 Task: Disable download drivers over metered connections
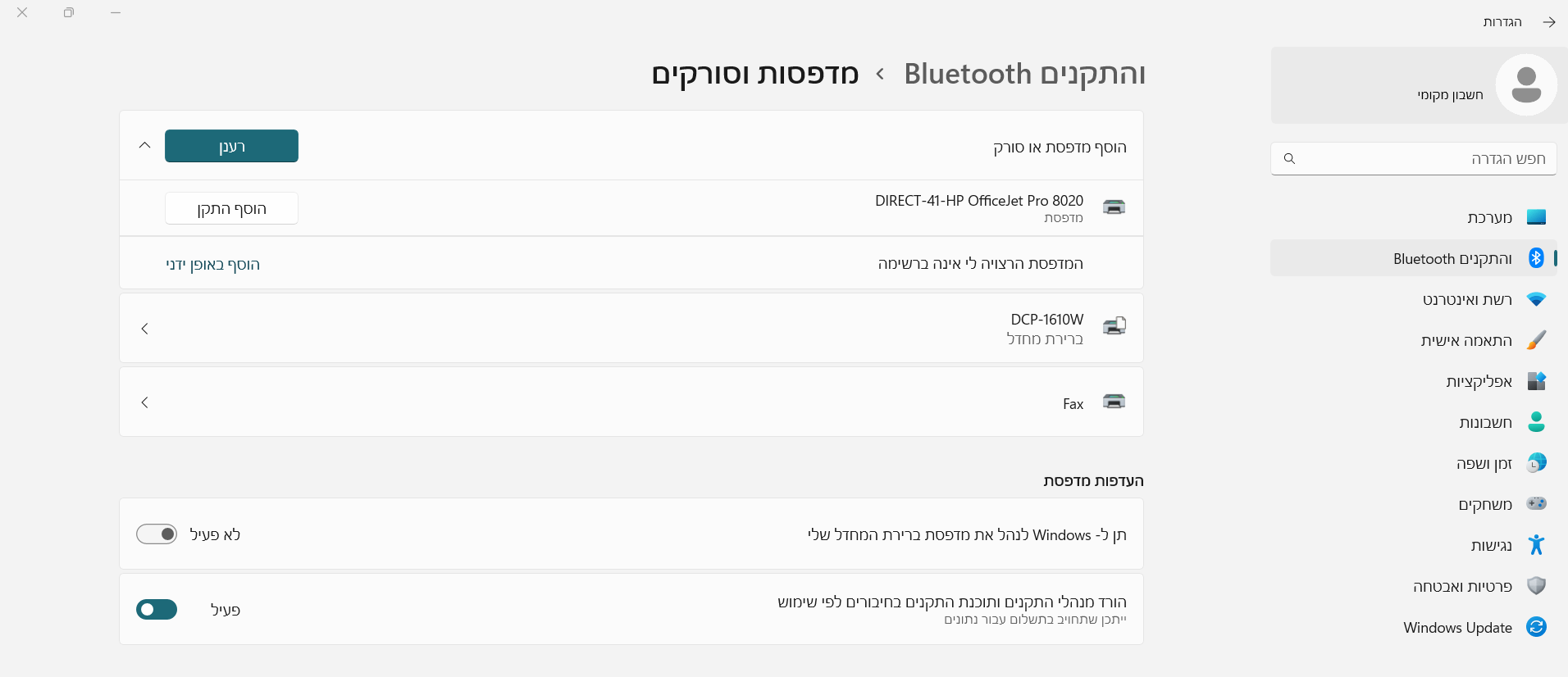157,610
